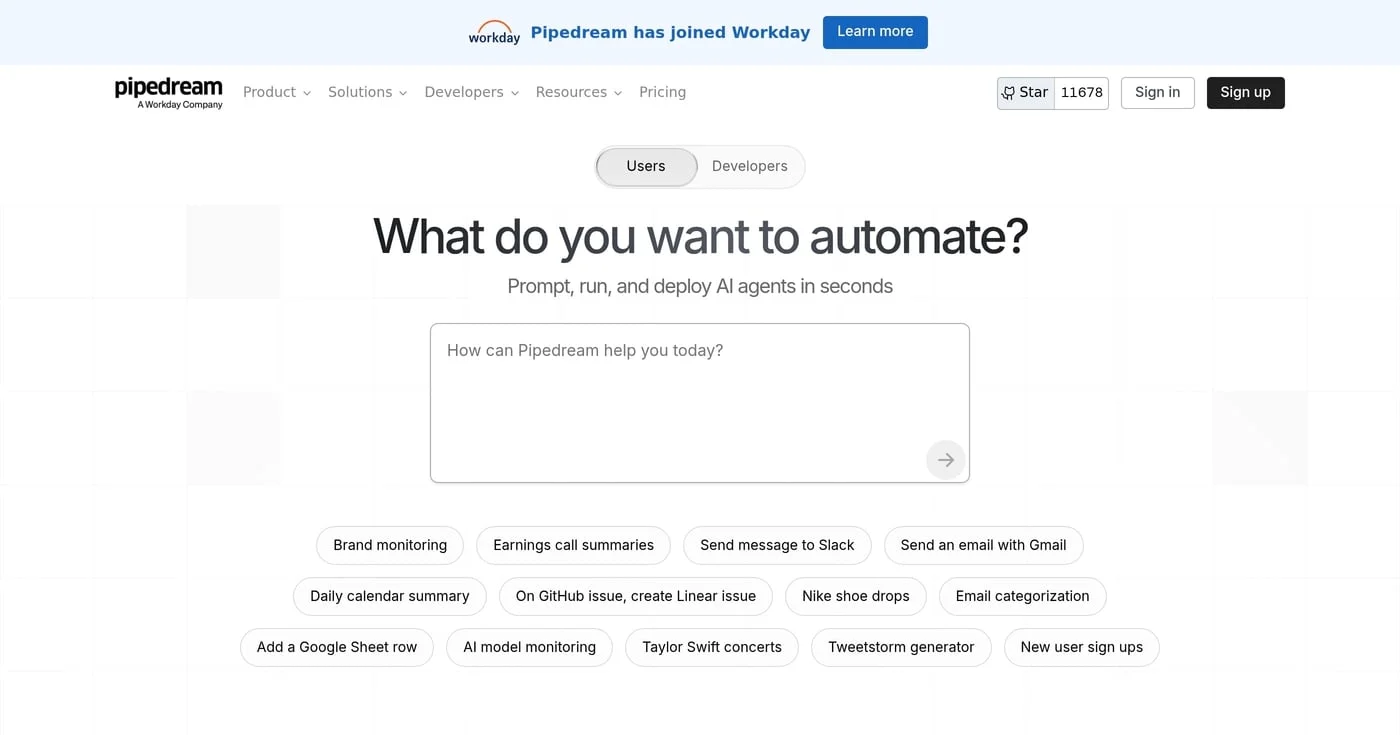Open the 11678 star count link

coord(1081,93)
